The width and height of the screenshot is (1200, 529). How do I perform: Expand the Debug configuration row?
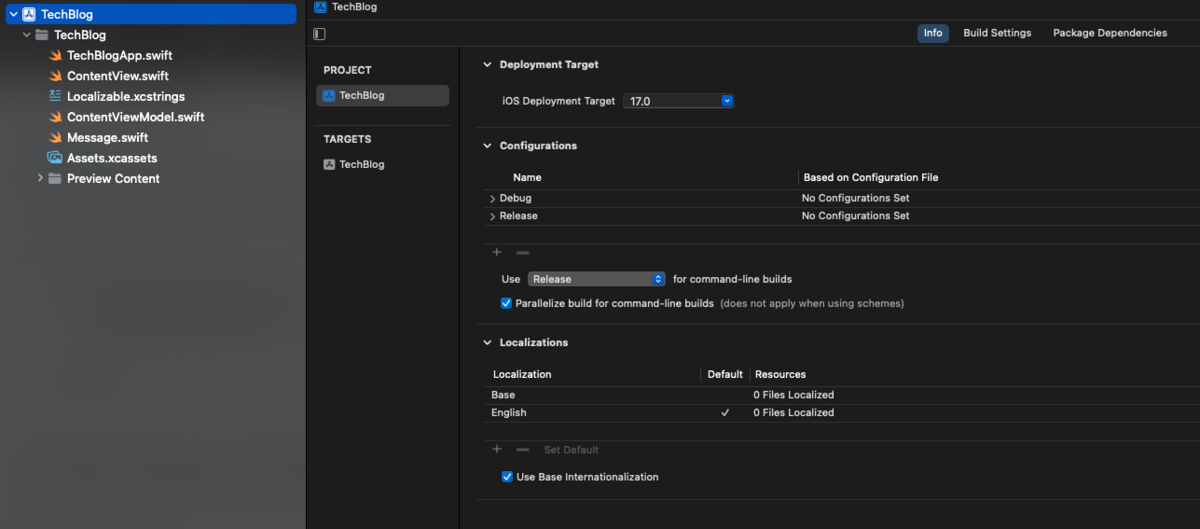(492, 199)
